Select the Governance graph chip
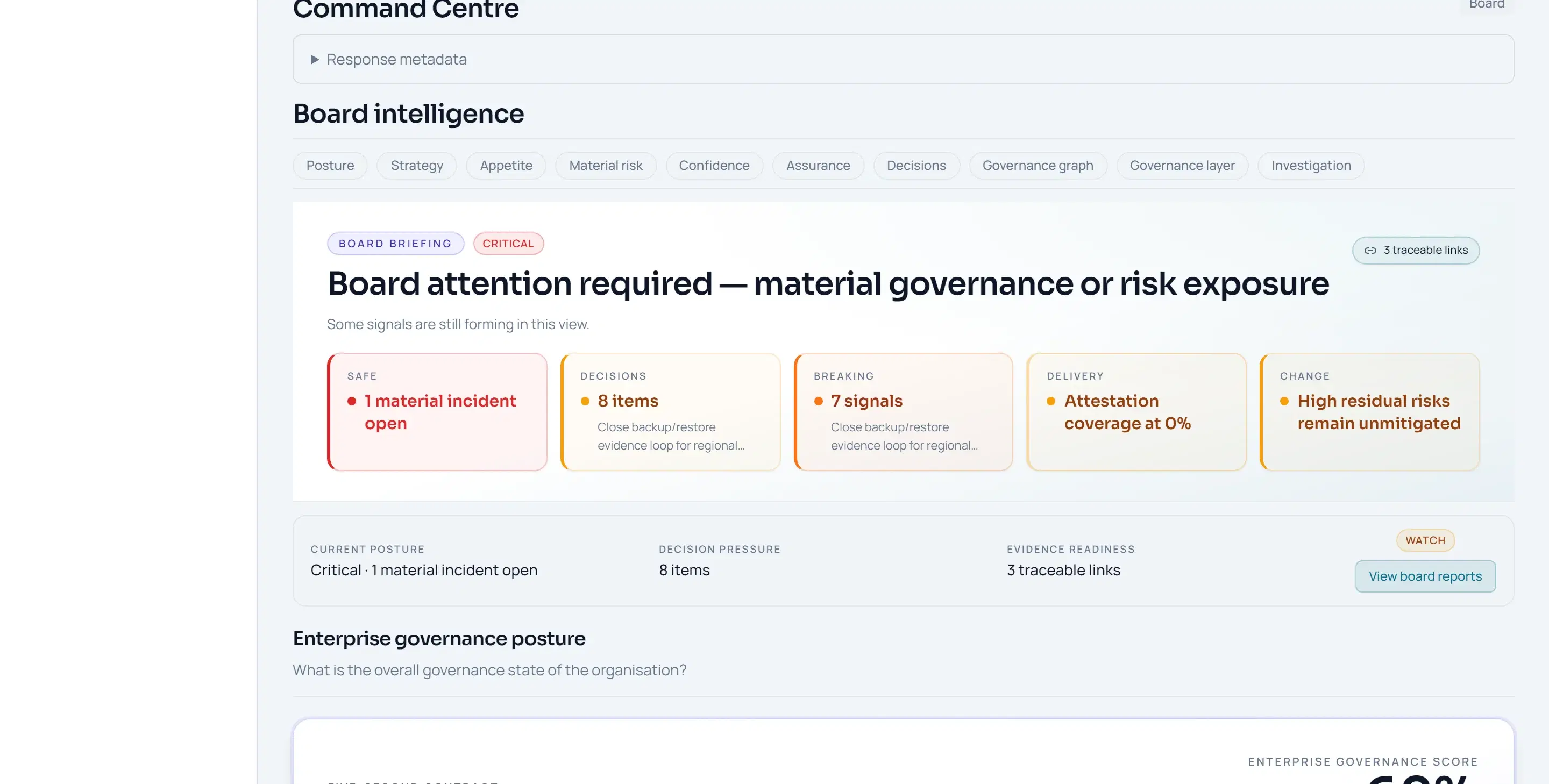This screenshot has height=784, width=1549. 1038,165
